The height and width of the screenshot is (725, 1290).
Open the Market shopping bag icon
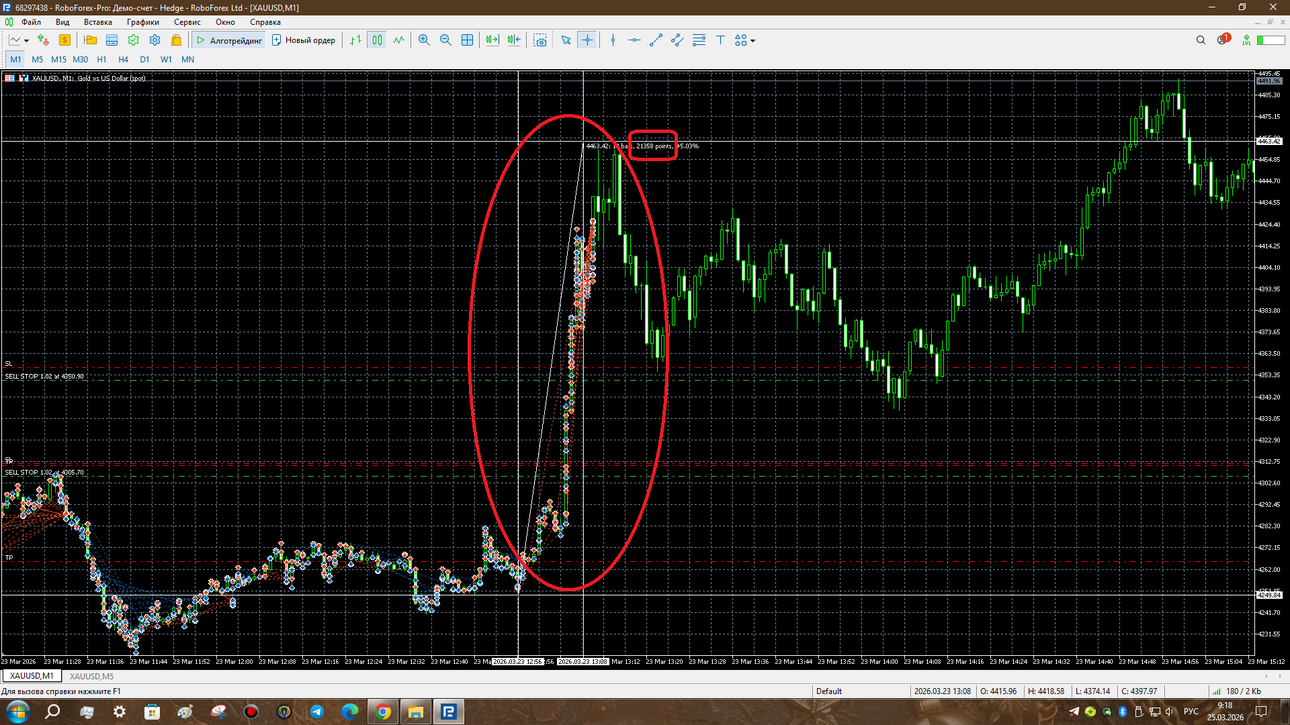point(176,40)
